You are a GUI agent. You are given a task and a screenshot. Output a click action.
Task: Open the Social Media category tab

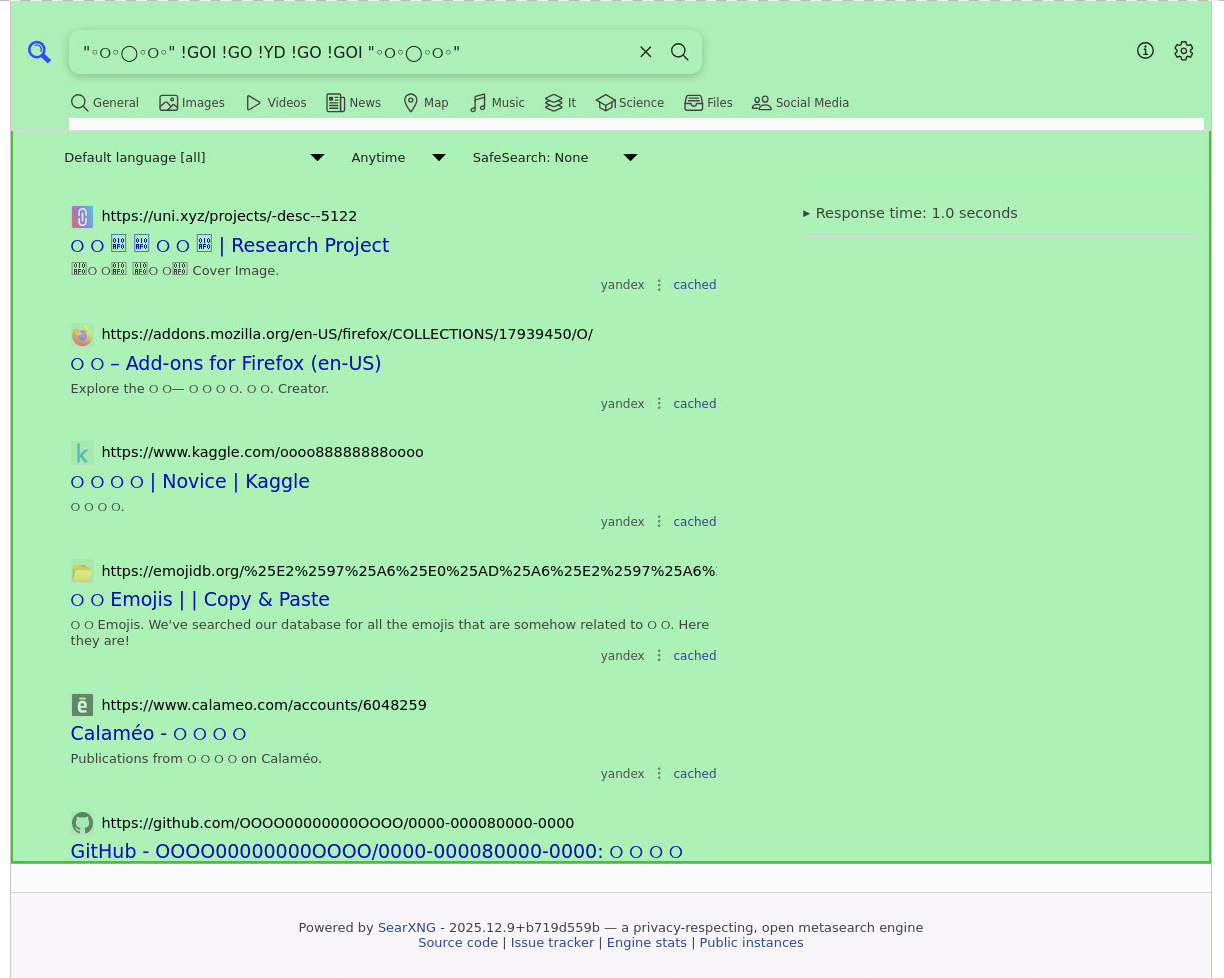(800, 103)
